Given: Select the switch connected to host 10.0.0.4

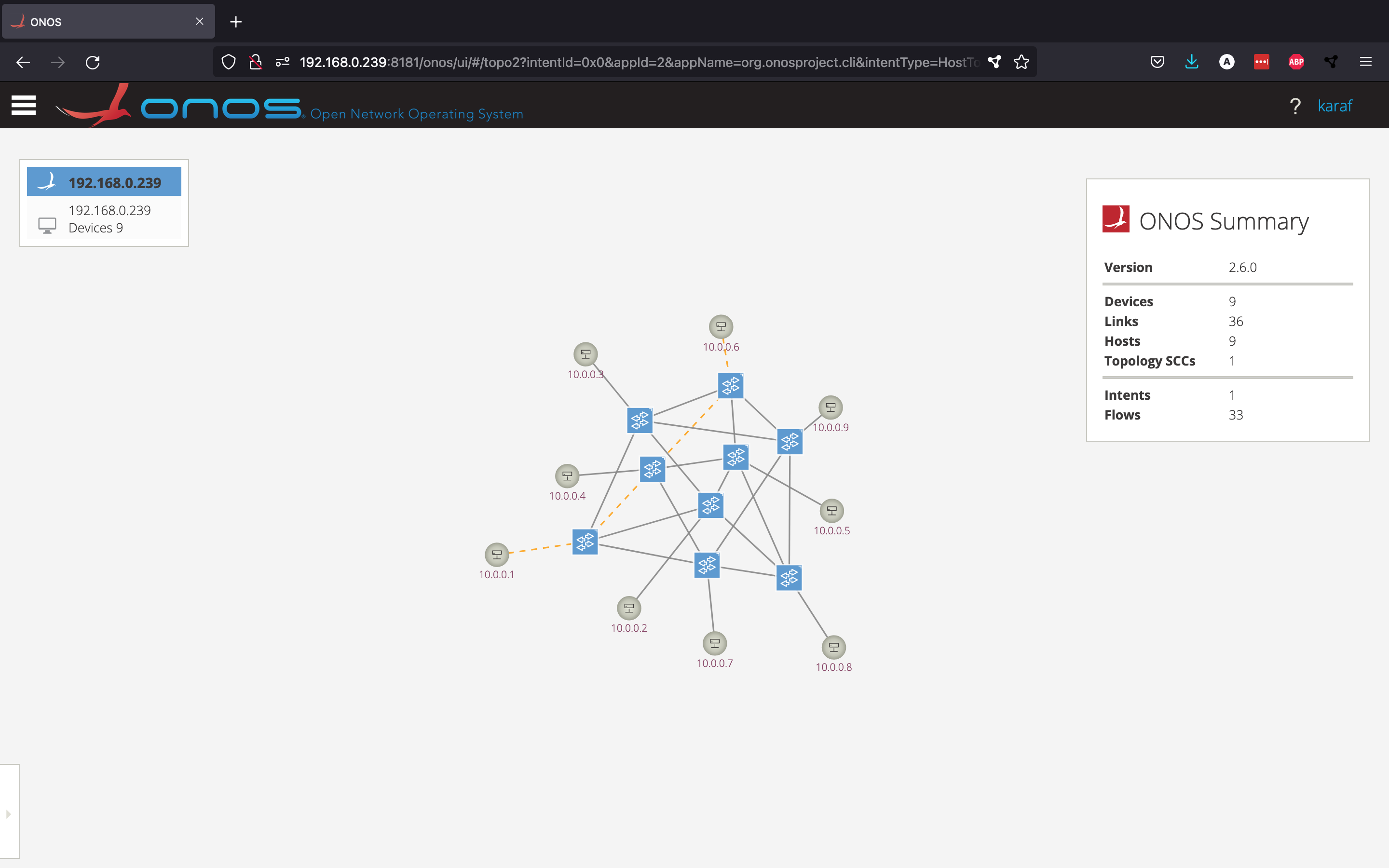Looking at the screenshot, I should pyautogui.click(x=653, y=470).
